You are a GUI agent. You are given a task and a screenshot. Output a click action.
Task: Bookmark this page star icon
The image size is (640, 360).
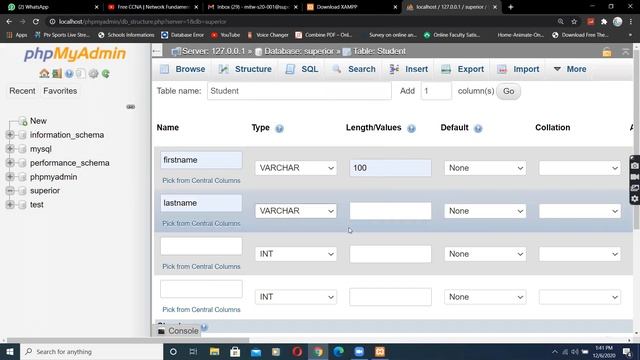point(574,21)
